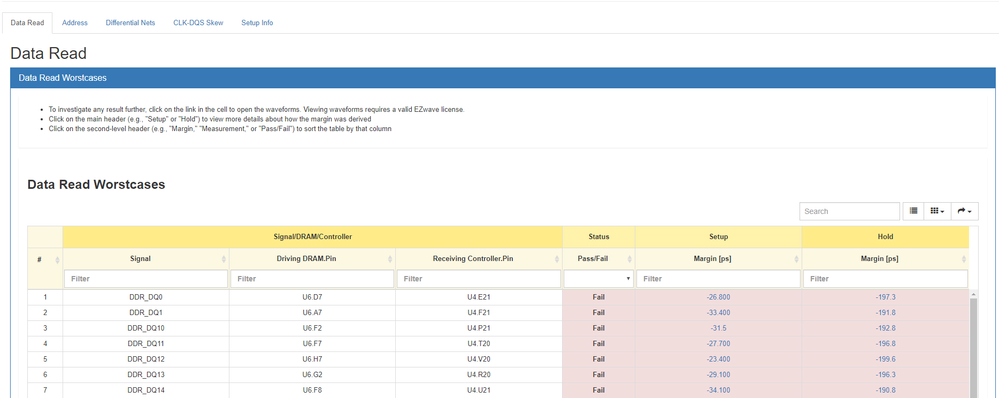999x398 pixels.
Task: Click receiving pin cell U4.E21
Action: click(478, 297)
